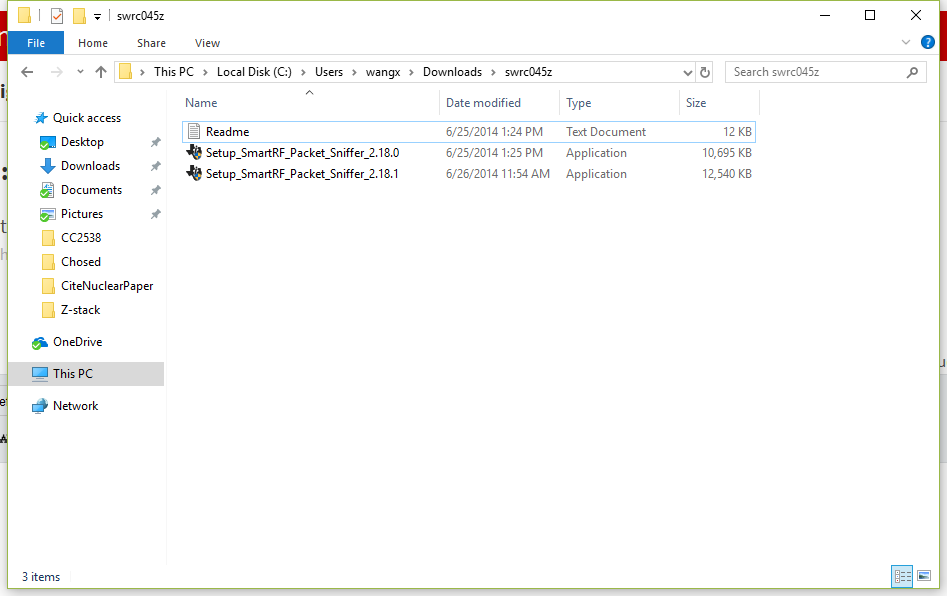
Task: Open Network in the navigation pane
Action: click(x=75, y=406)
